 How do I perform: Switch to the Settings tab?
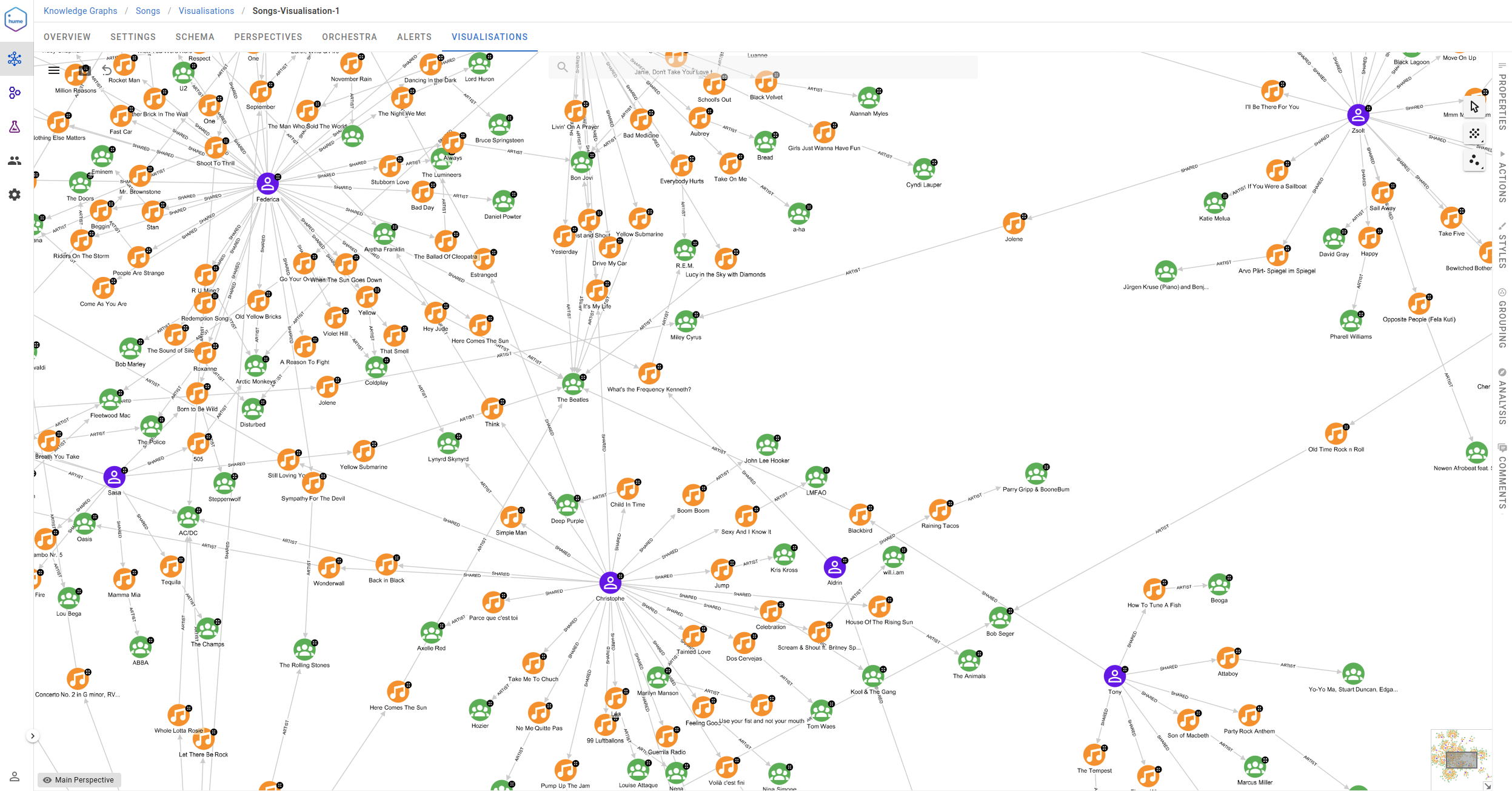tap(133, 37)
